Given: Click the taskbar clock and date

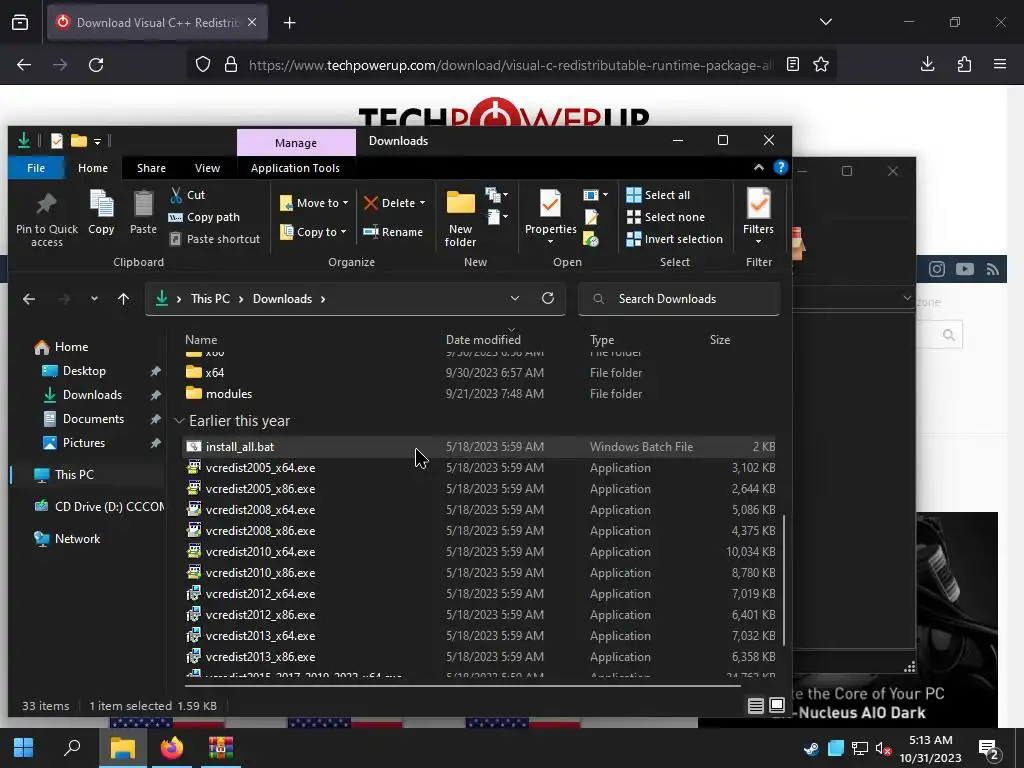Looking at the screenshot, I should pos(931,748).
